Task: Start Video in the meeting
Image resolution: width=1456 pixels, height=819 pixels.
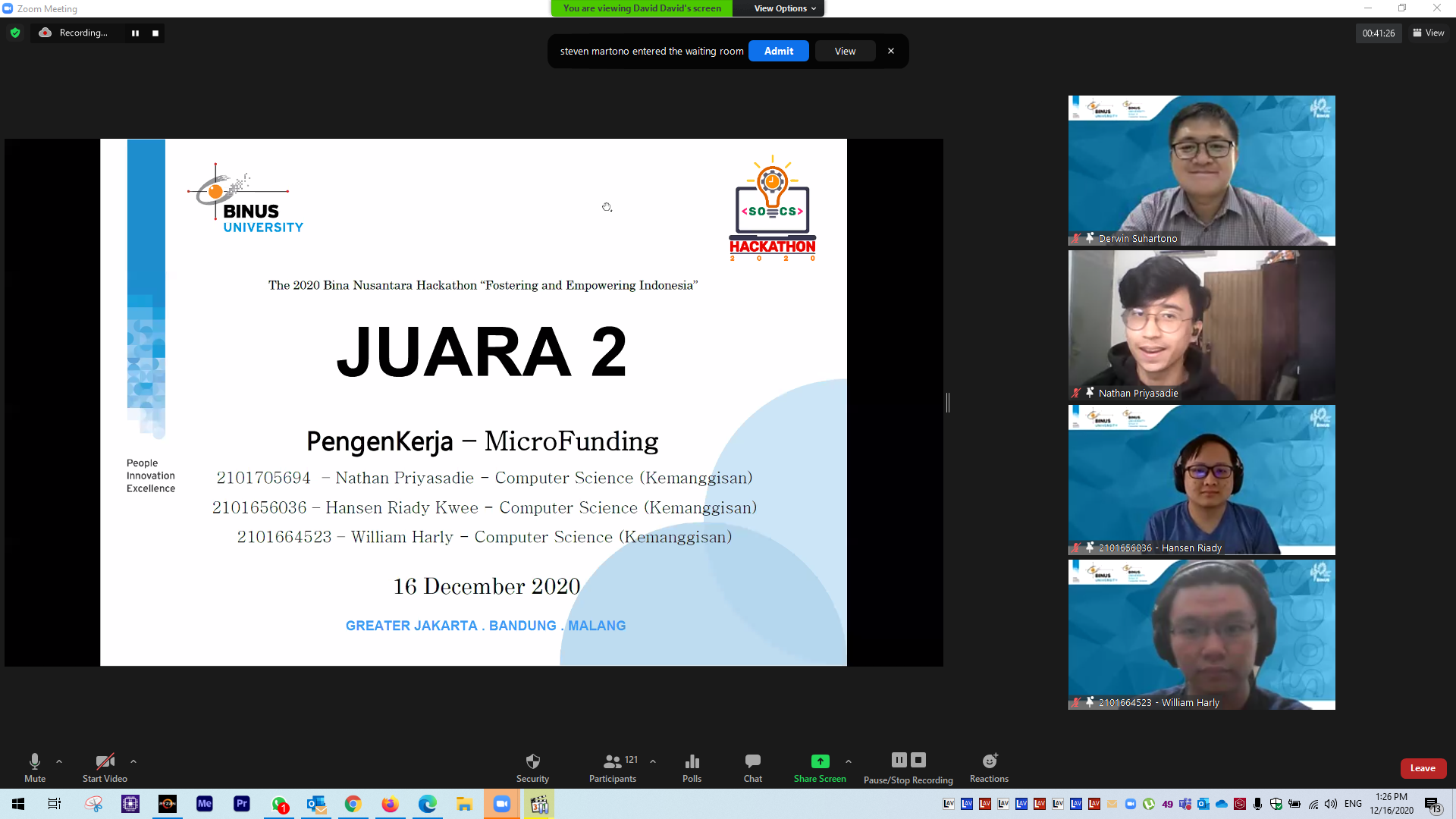Action: (105, 767)
